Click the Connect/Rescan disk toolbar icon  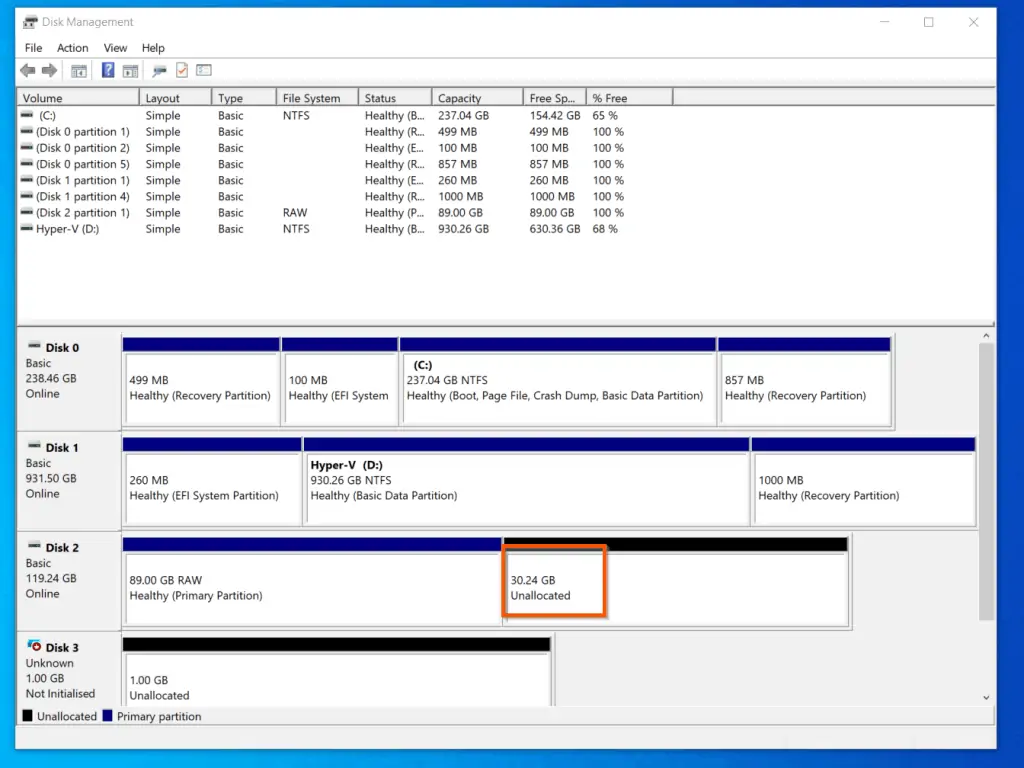click(x=159, y=71)
